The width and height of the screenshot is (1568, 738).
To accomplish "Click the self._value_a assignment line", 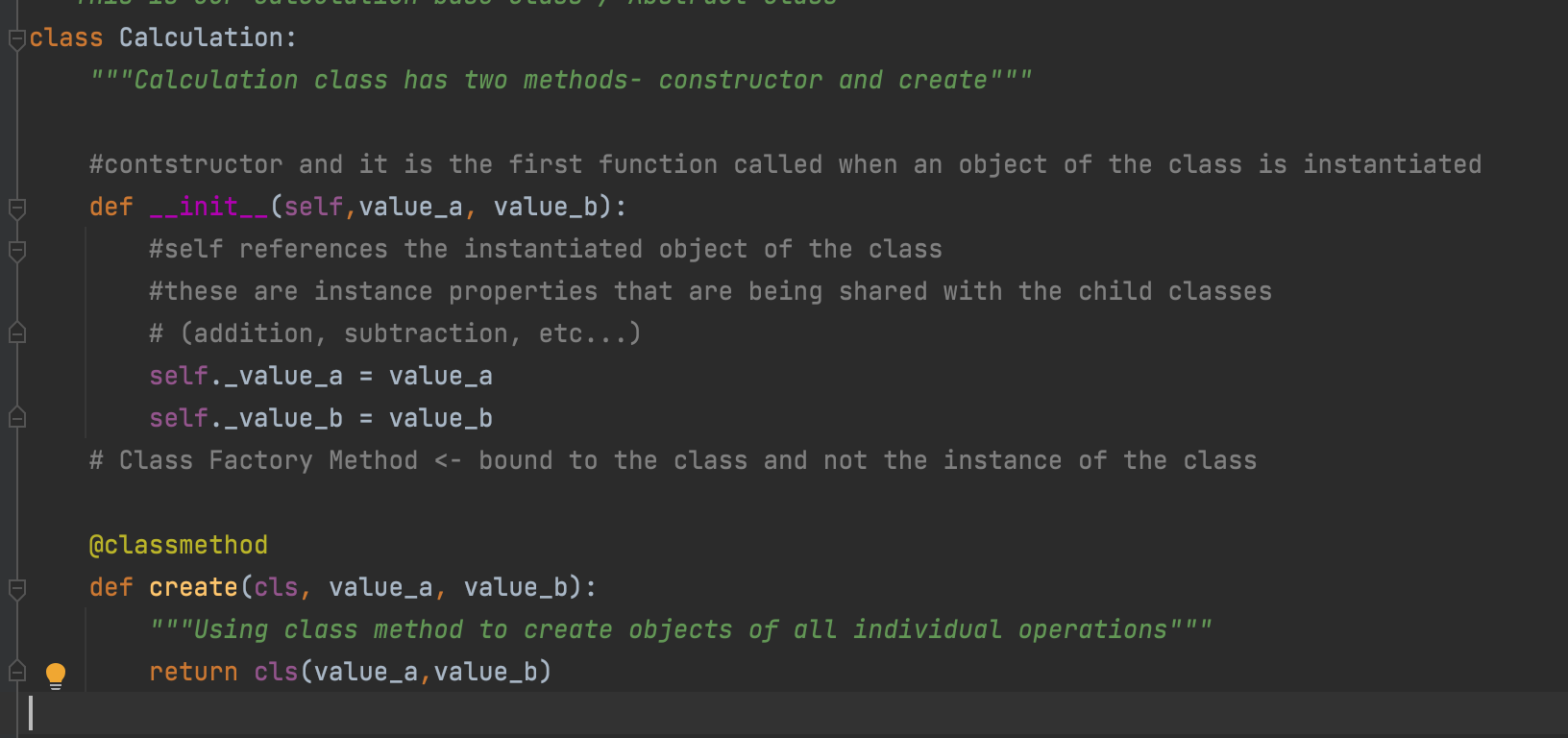I will click(321, 376).
